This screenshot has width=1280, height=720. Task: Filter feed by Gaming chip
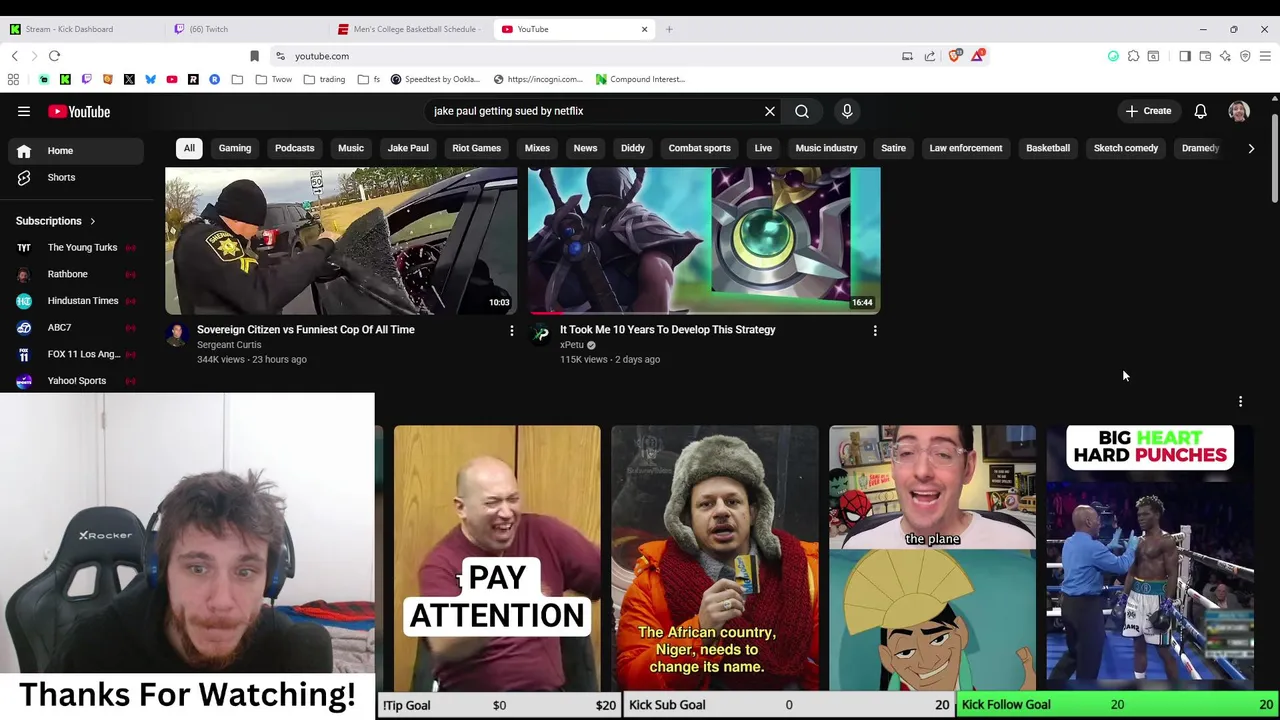235,148
